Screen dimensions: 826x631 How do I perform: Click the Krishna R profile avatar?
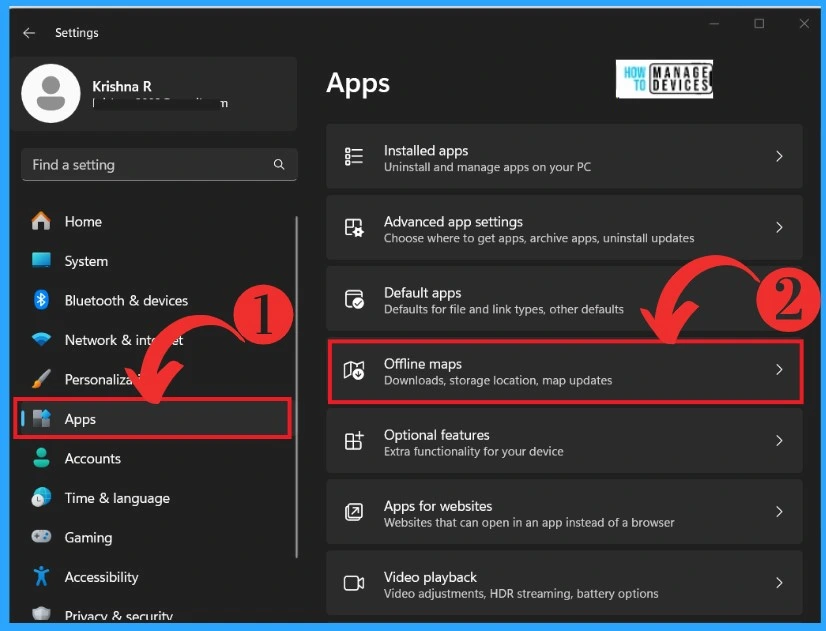pyautogui.click(x=51, y=93)
